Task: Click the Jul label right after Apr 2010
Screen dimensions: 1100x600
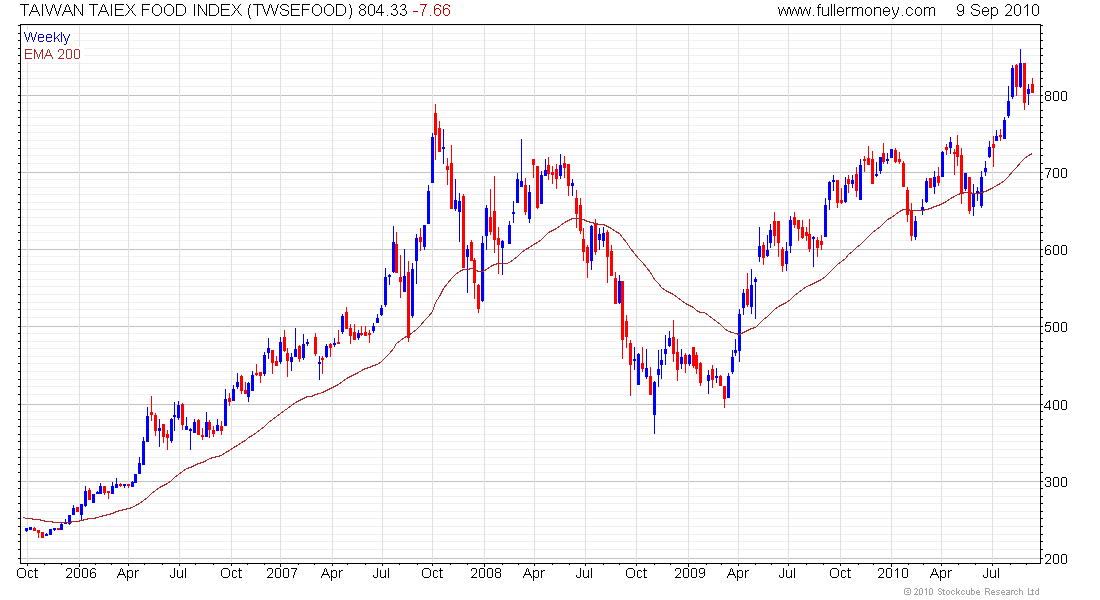Action: click(991, 573)
